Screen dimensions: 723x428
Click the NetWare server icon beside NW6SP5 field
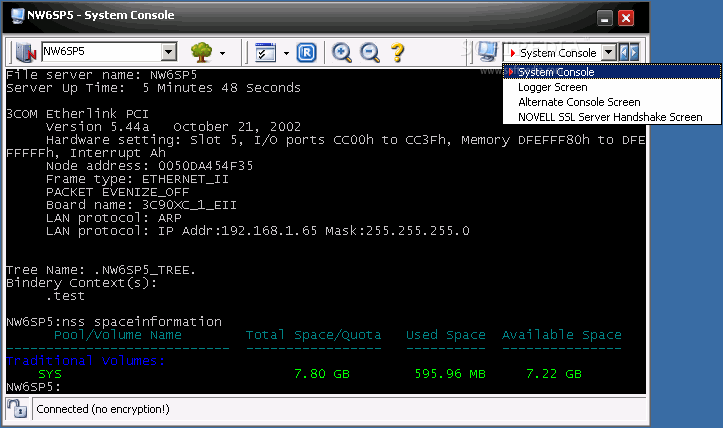pyautogui.click(x=26, y=52)
